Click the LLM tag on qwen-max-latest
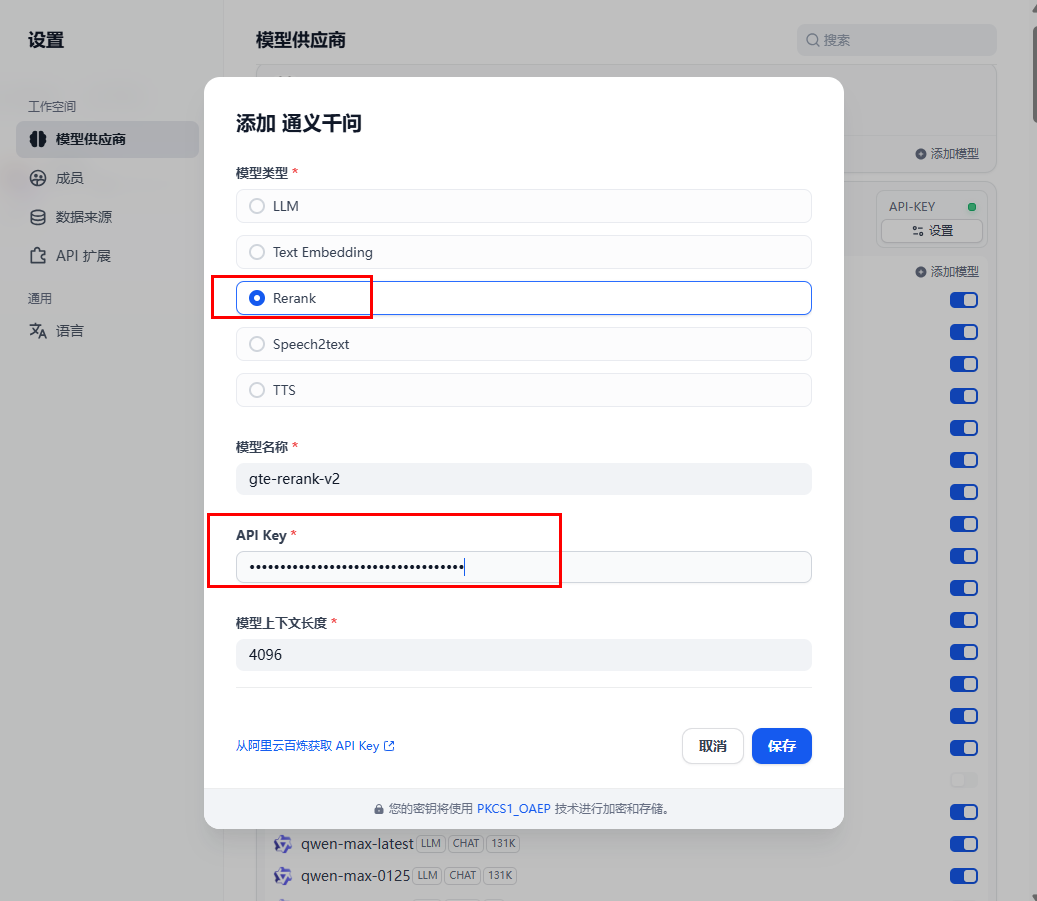 click(431, 843)
